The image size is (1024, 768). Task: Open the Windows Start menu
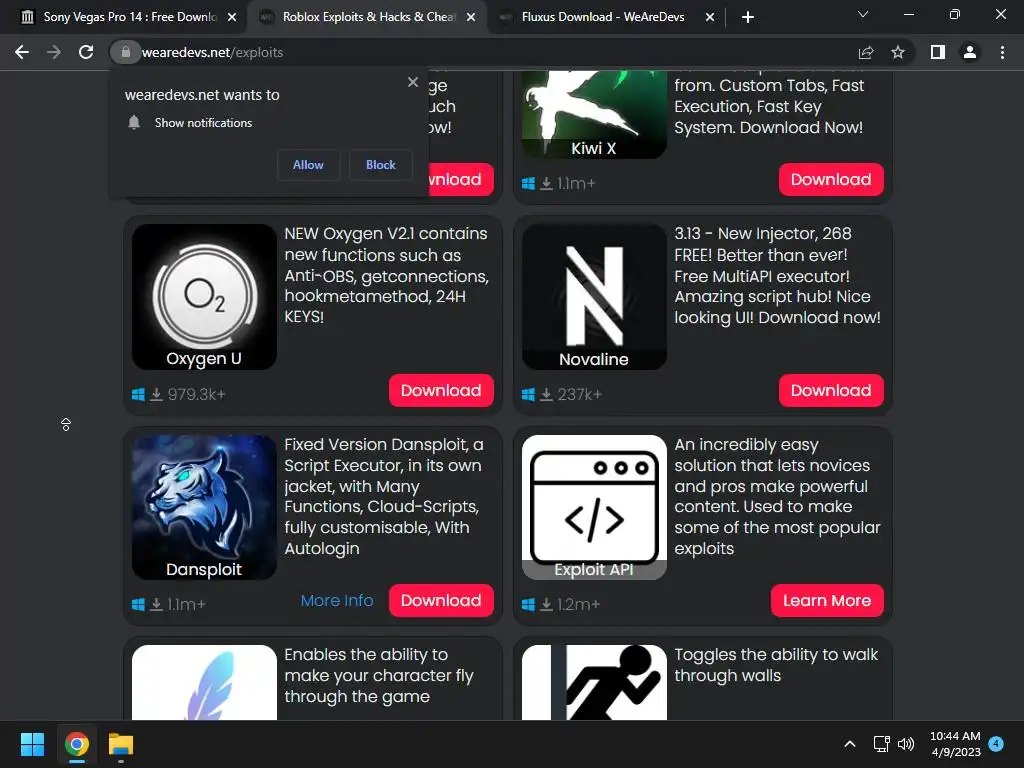pos(32,744)
